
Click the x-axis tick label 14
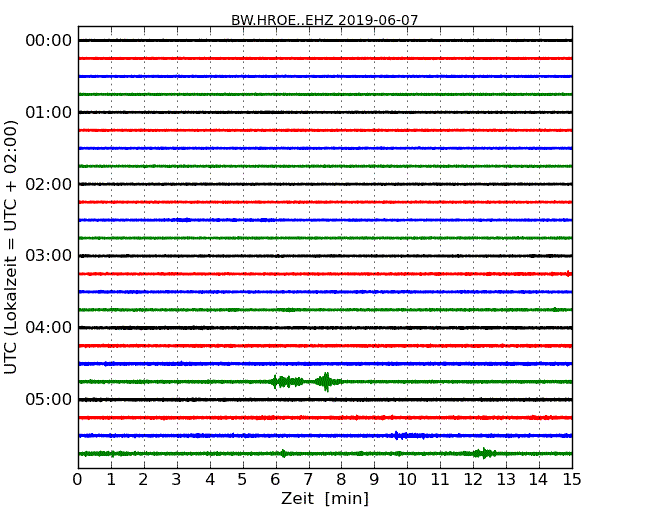click(x=539, y=480)
